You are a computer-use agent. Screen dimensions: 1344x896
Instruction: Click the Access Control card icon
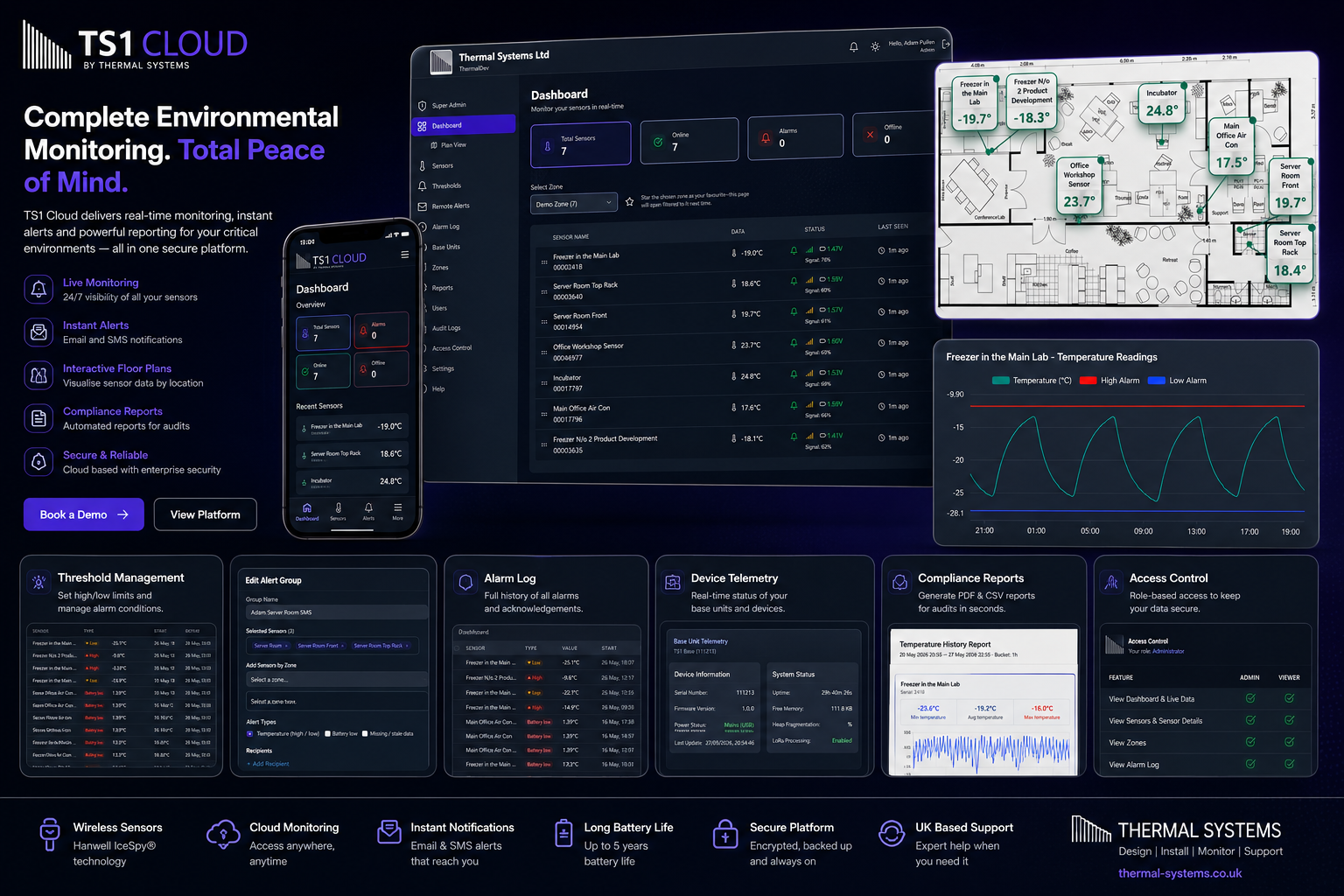tap(1111, 582)
